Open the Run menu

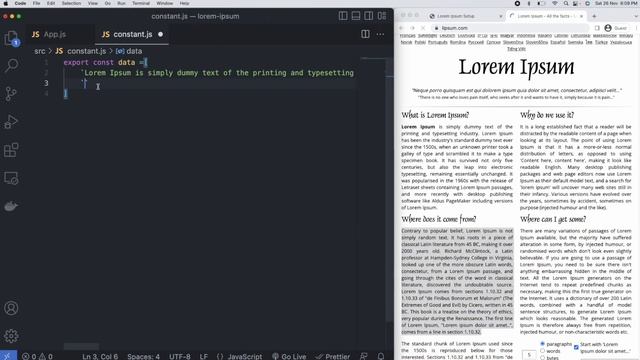(121, 3)
